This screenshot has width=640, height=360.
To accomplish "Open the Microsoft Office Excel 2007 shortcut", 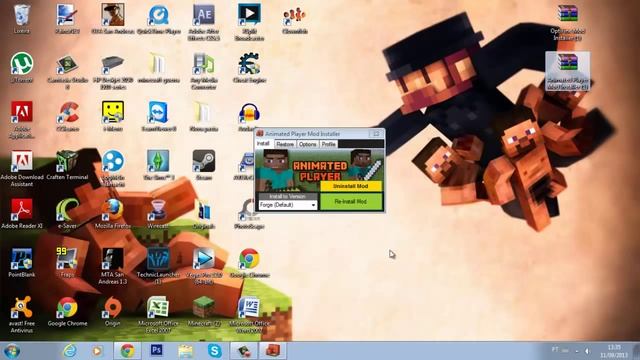I will (x=158, y=315).
